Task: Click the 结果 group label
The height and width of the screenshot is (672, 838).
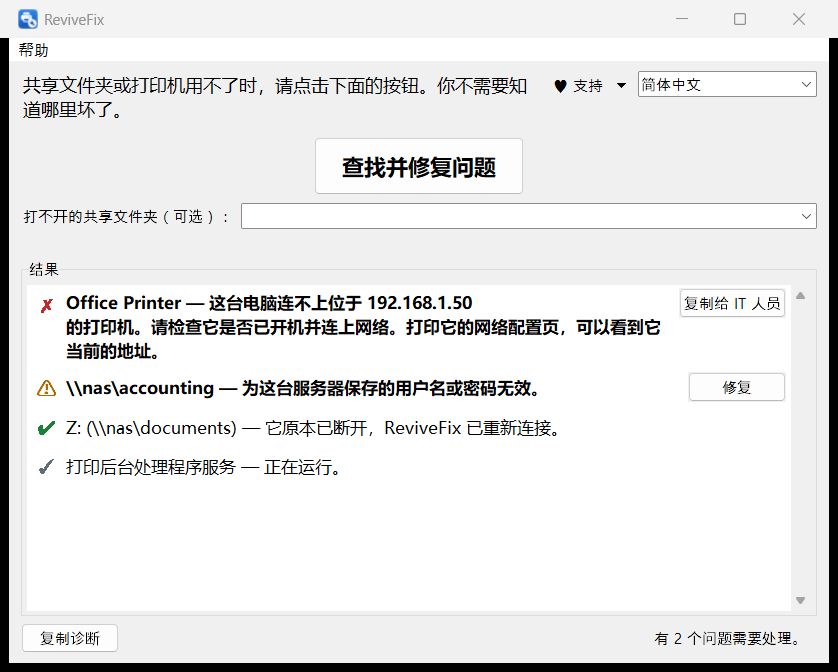Action: point(44,269)
